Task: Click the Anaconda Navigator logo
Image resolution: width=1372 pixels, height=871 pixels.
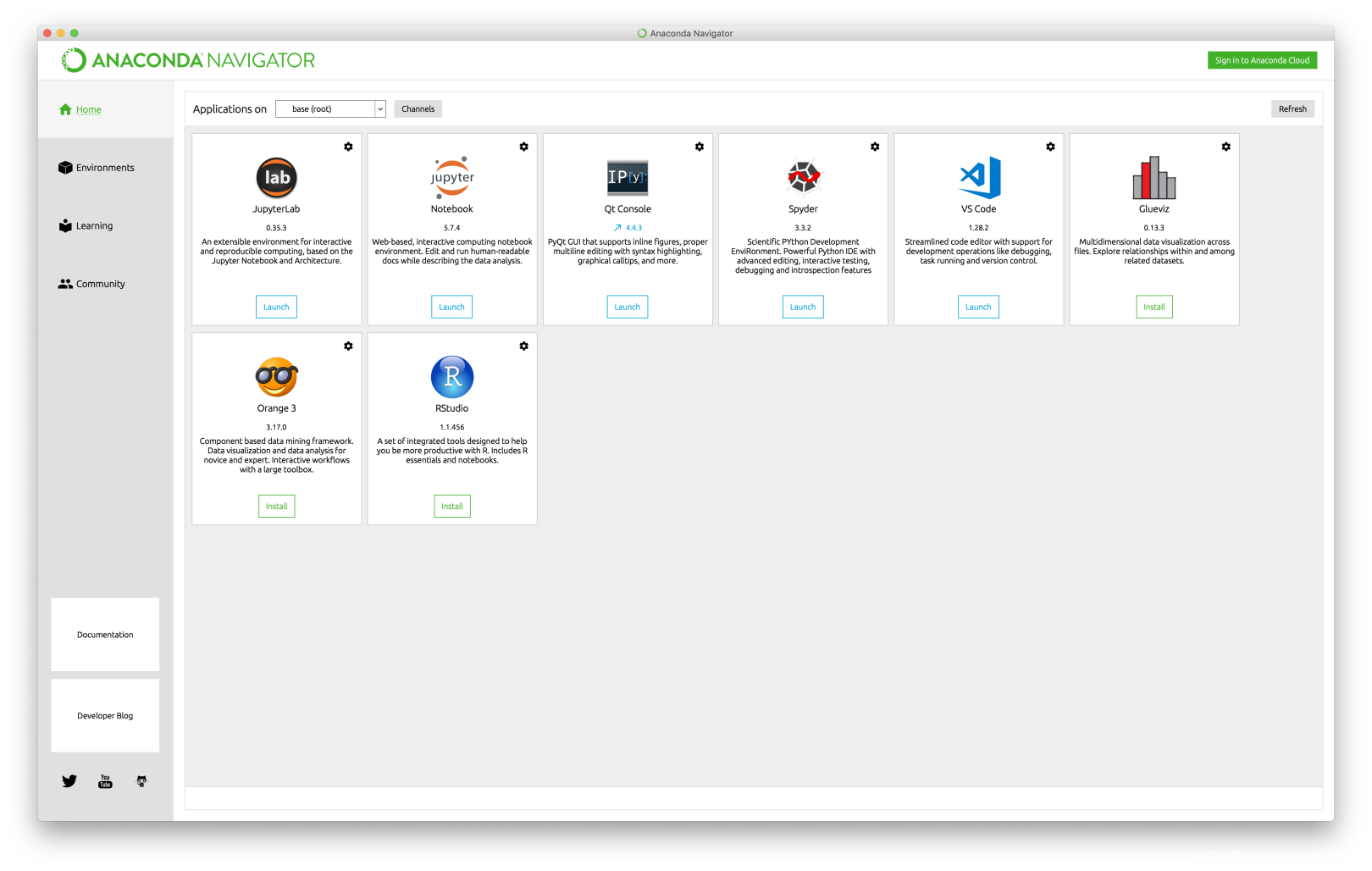Action: [188, 60]
